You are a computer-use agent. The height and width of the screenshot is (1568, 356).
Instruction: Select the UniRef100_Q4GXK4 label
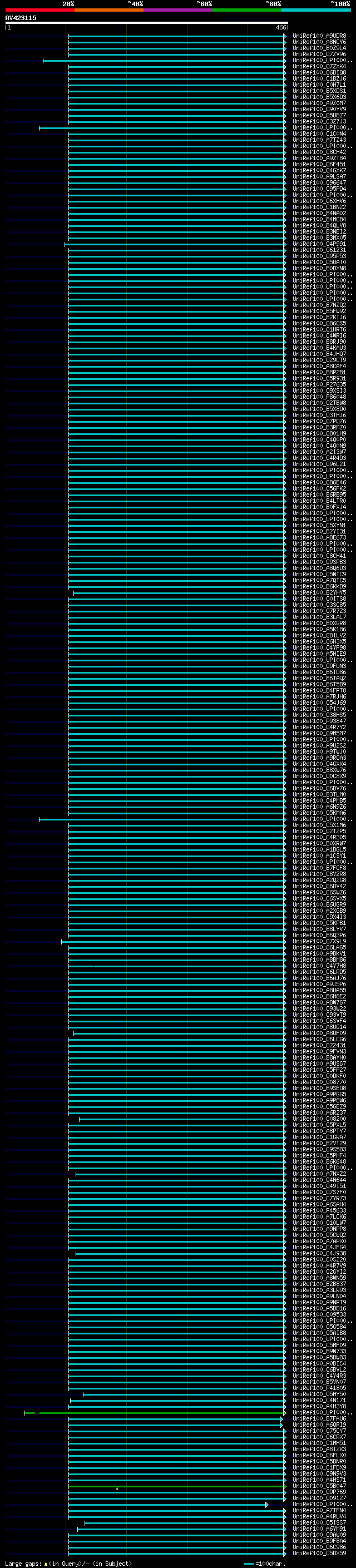[x=319, y=764]
